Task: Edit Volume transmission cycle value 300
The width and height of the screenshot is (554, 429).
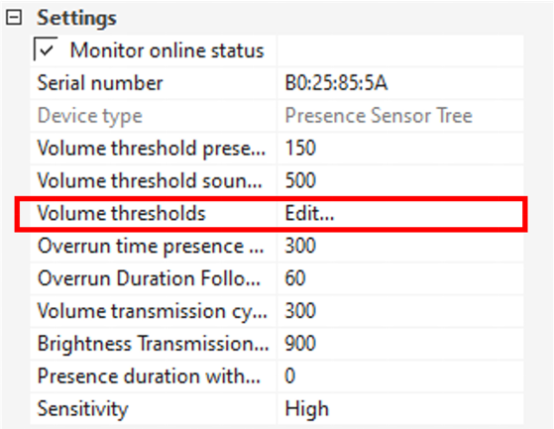Action: (400, 311)
